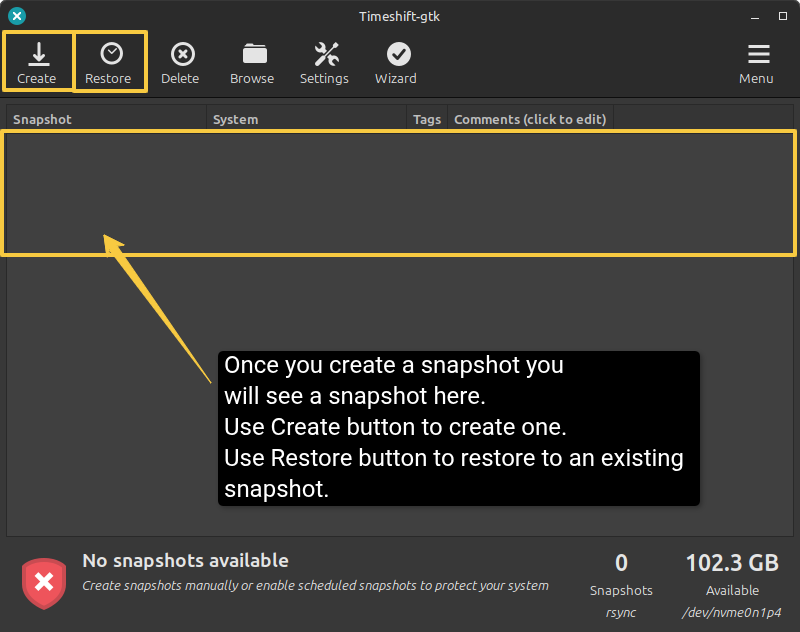Browse snapshot files via Browse icon
The height and width of the screenshot is (632, 800).
(252, 63)
